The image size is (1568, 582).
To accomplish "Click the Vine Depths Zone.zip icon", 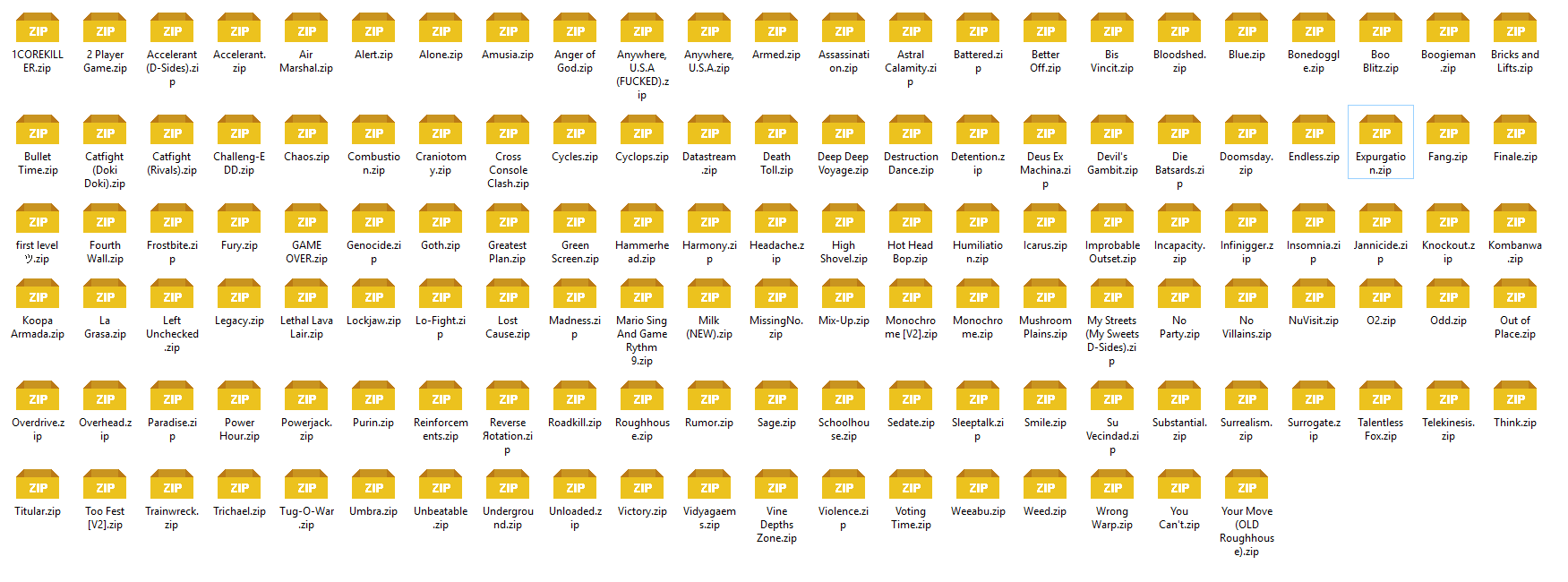I will 776,485.
